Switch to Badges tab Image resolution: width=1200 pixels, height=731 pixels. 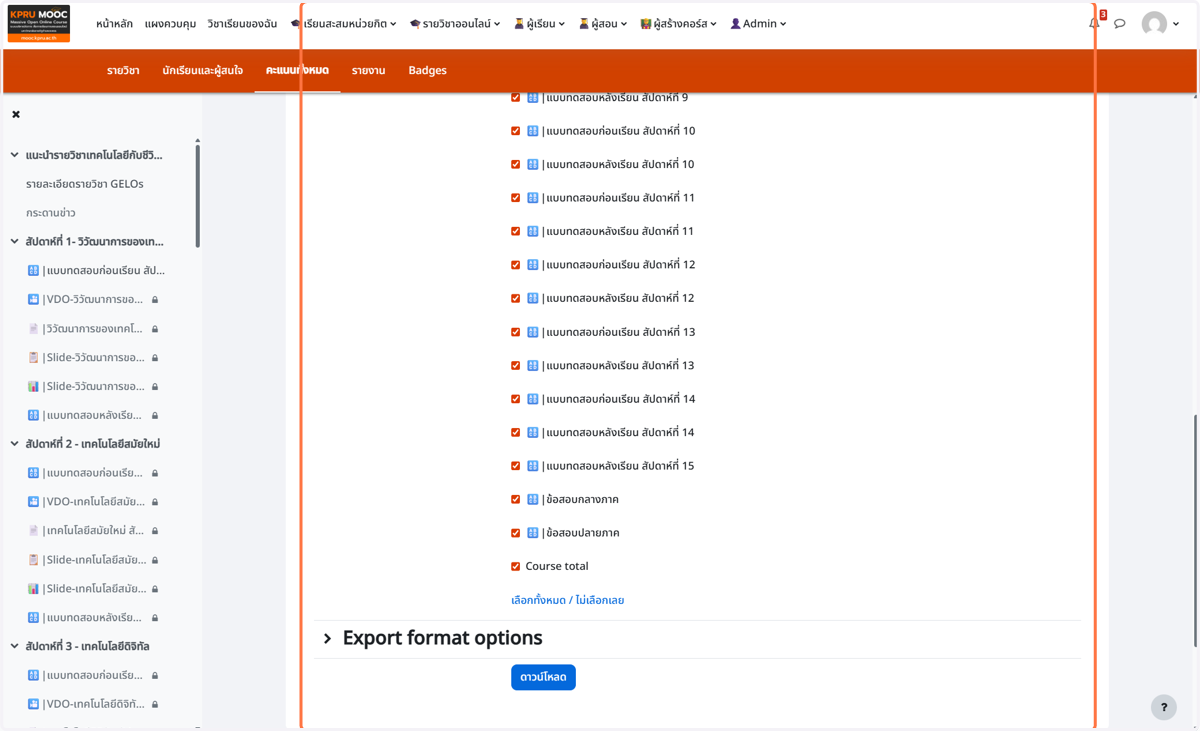(x=427, y=71)
